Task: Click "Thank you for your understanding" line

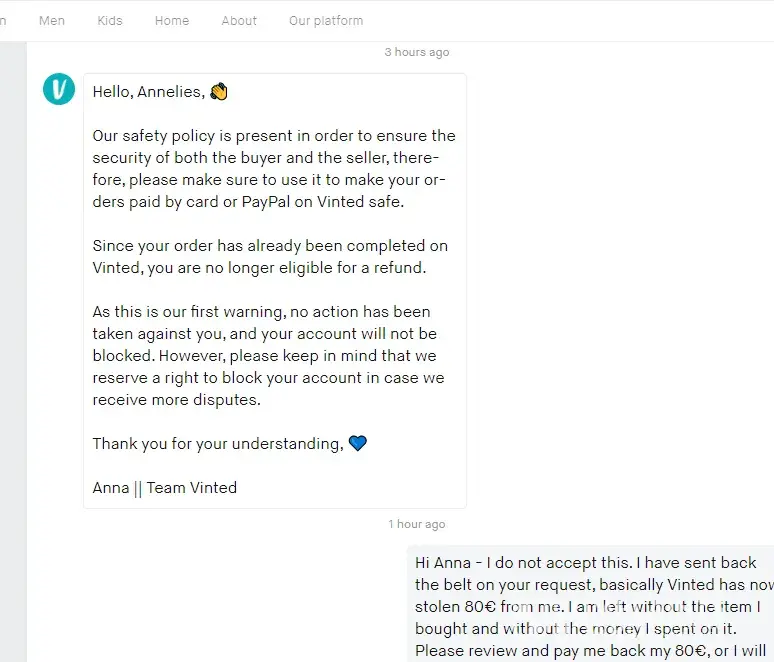Action: pos(218,444)
